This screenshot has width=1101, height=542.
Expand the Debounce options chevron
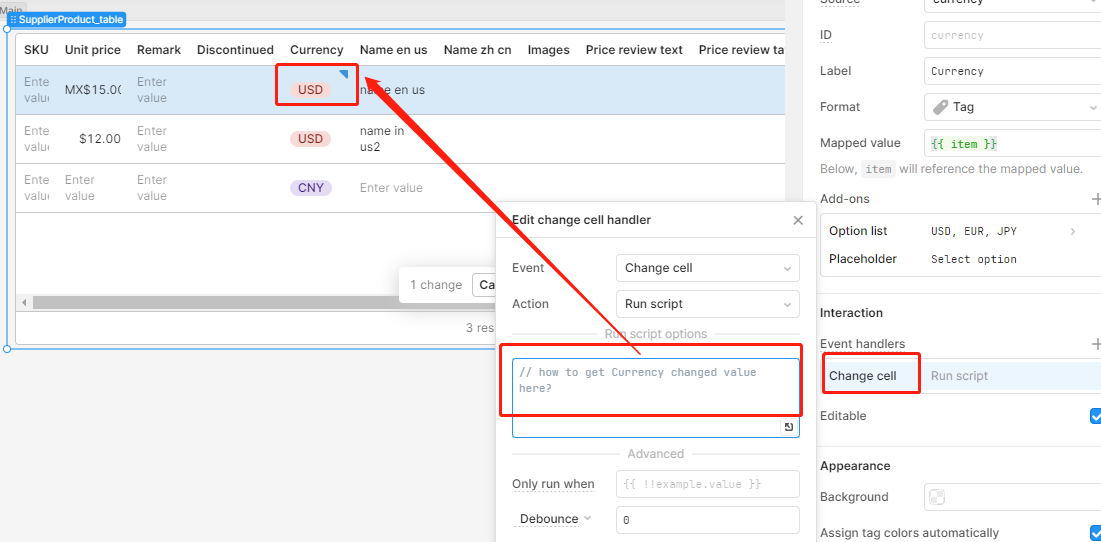[x=588, y=518]
